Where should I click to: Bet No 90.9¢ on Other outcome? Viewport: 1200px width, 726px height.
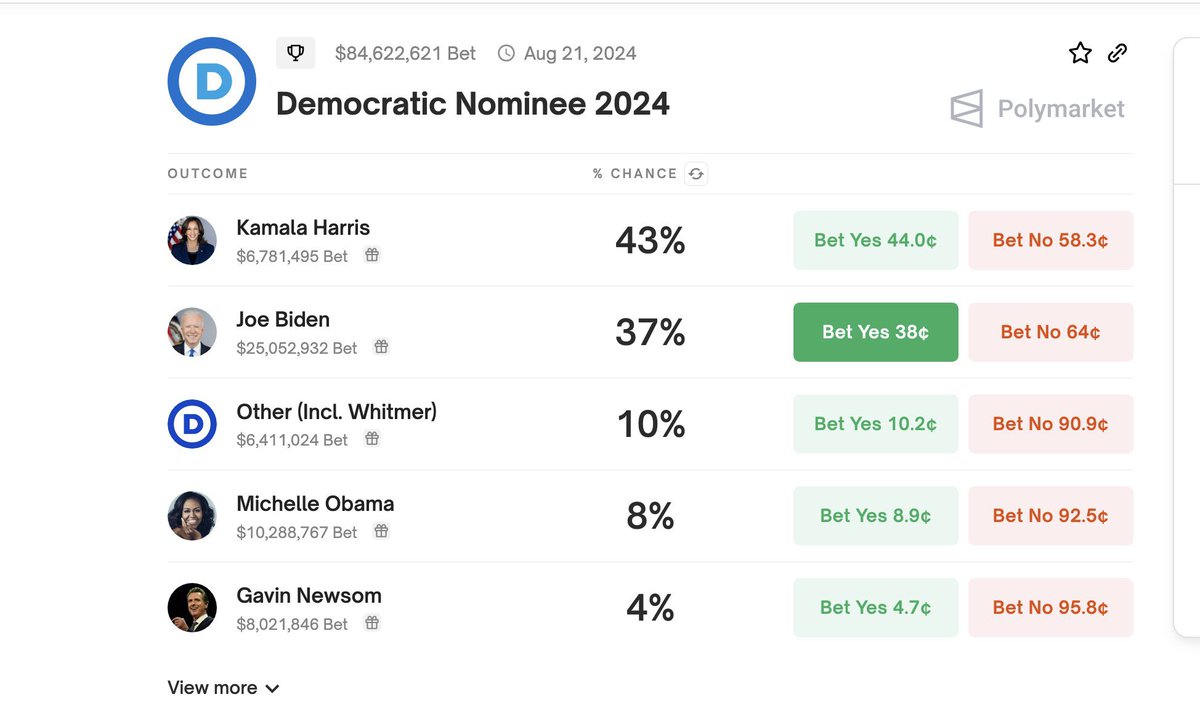click(1050, 424)
